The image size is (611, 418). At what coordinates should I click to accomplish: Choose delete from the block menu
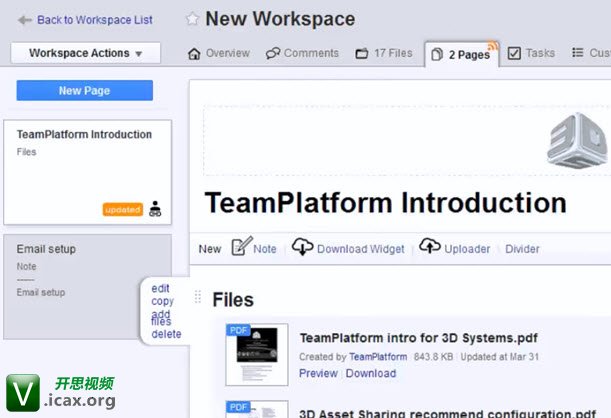point(166,334)
